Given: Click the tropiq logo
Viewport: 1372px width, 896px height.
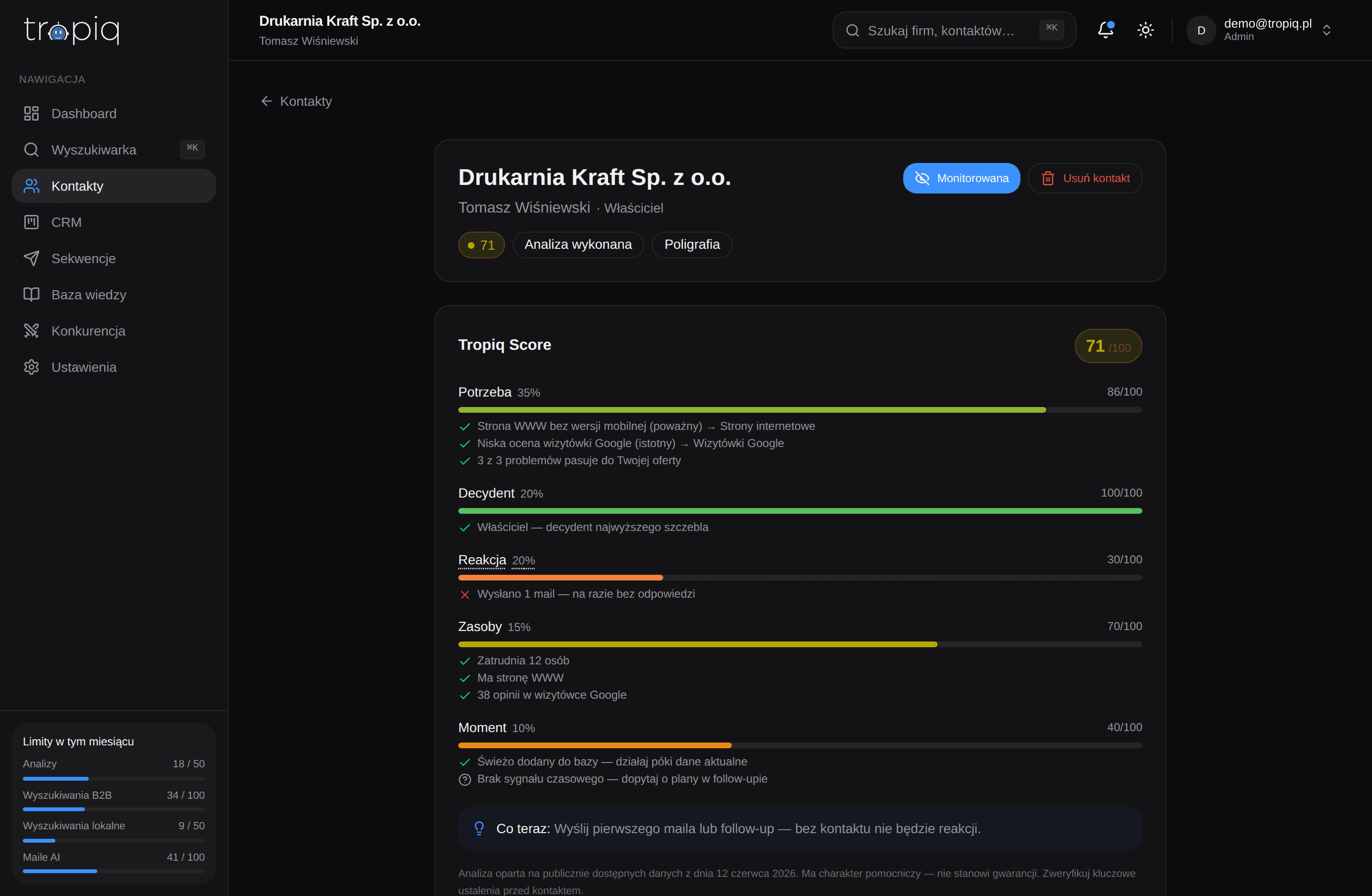Looking at the screenshot, I should point(71,30).
